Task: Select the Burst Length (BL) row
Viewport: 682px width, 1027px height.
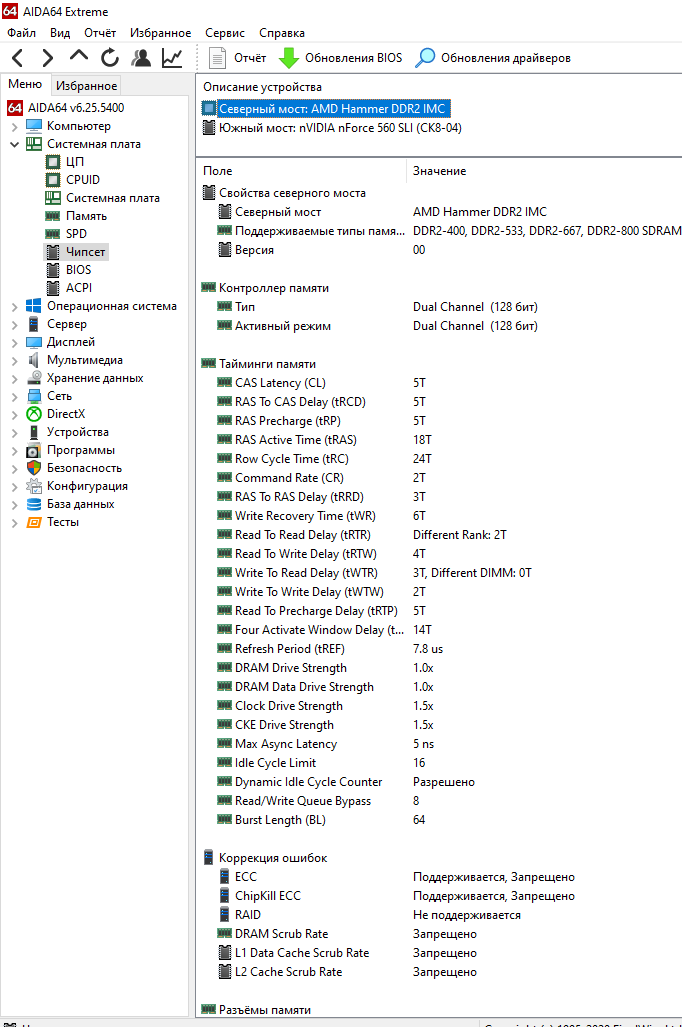Action: pos(439,819)
